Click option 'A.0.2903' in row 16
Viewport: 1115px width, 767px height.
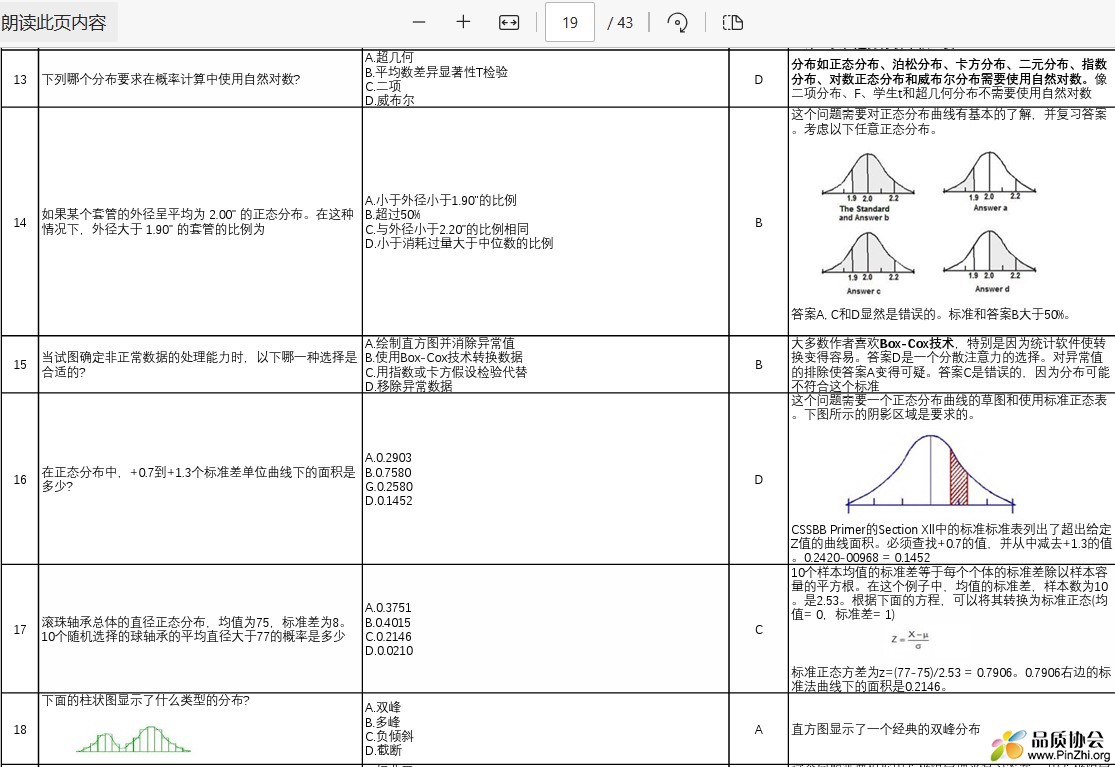[x=388, y=458]
